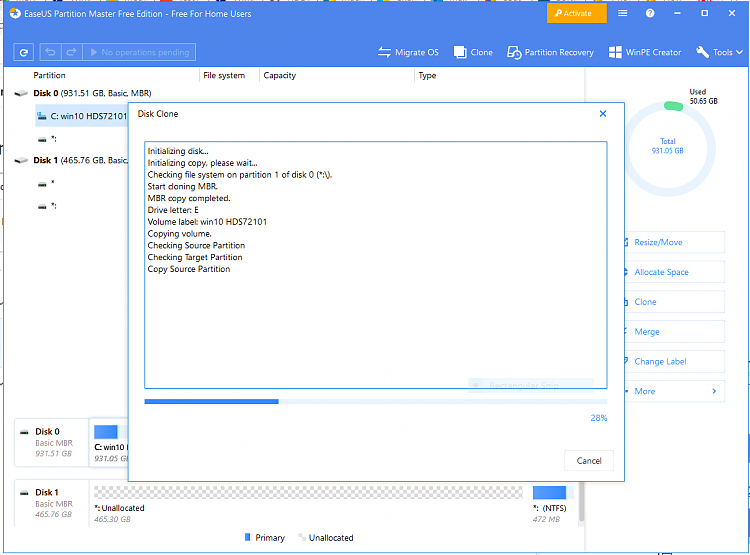Open the Migrate OS tool
This screenshot has width=750, height=555.
[x=408, y=52]
